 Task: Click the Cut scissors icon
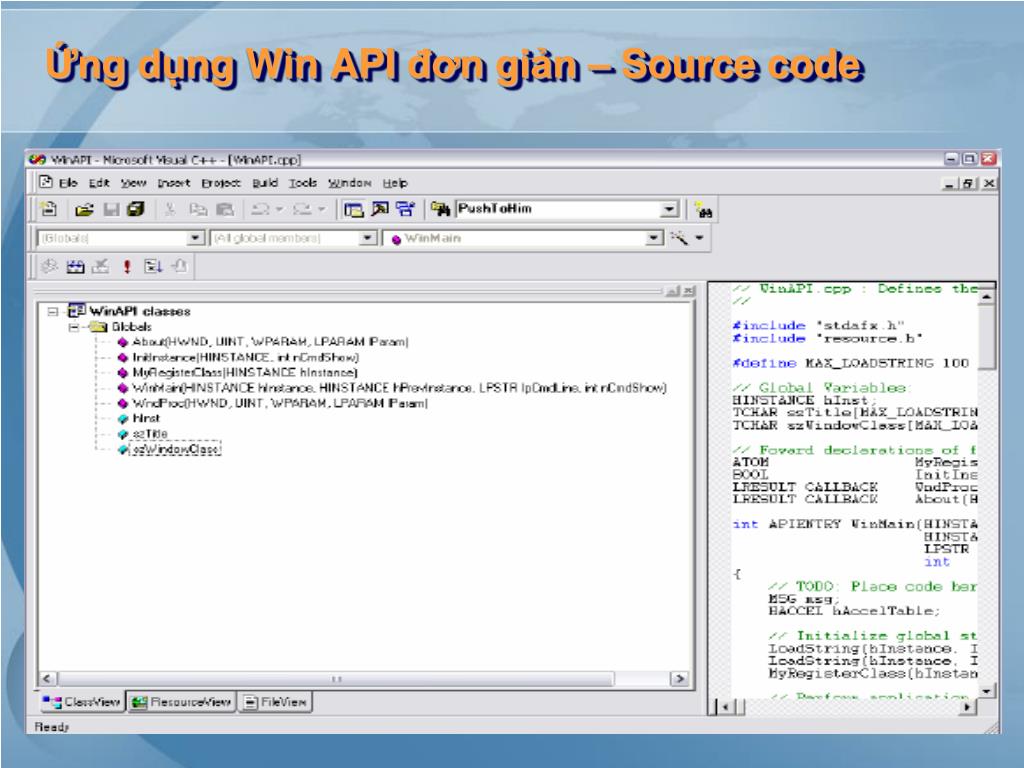(170, 209)
